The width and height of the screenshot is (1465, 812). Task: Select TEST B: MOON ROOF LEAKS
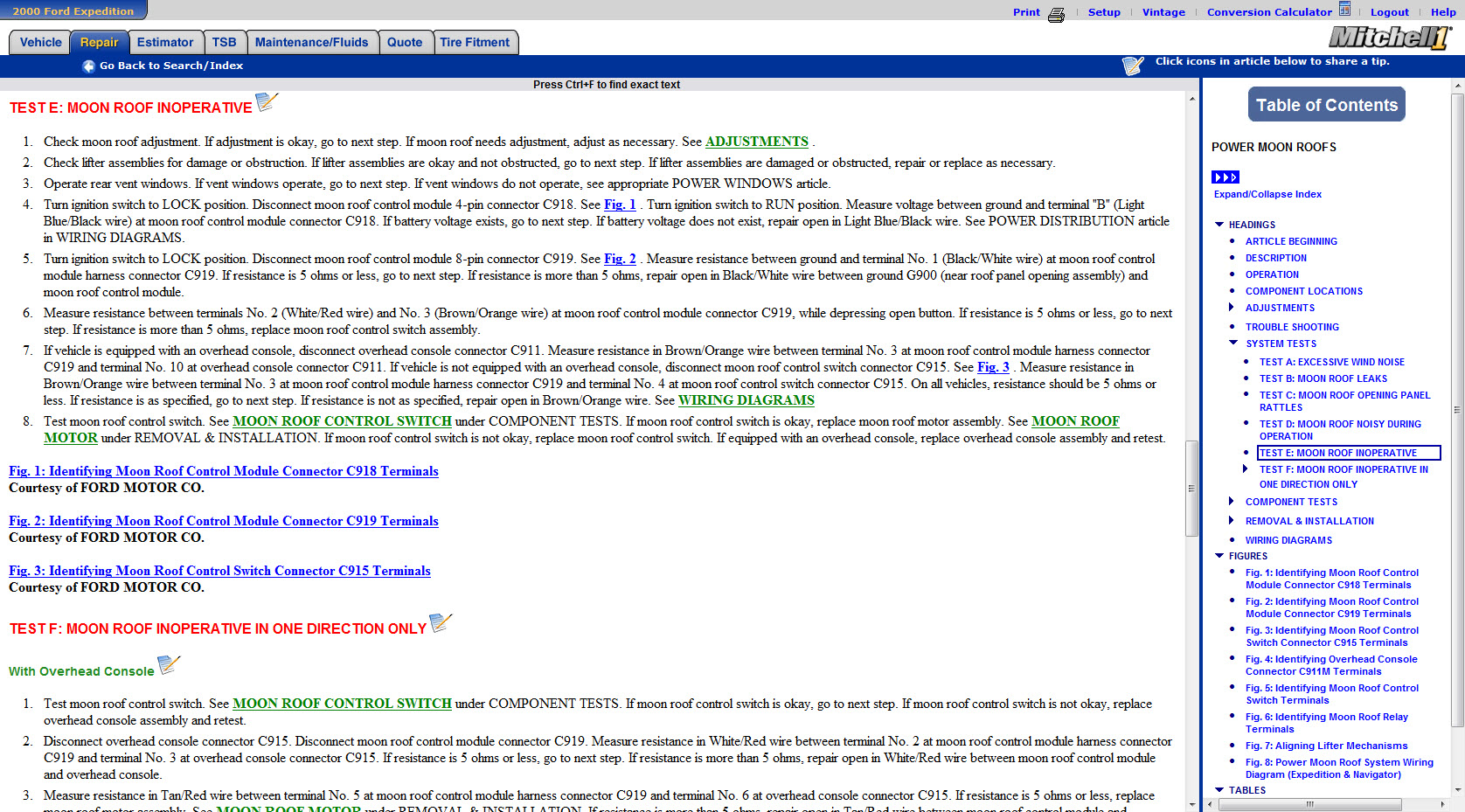[x=1323, y=378]
